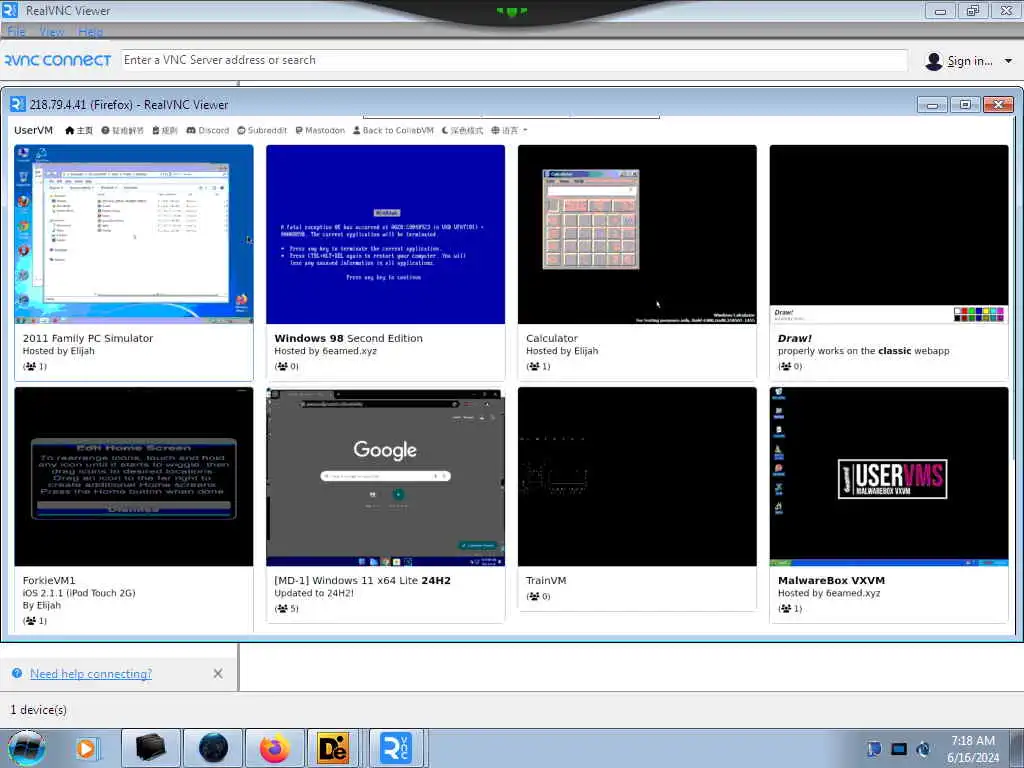Open Windows 98 Second Edition thumbnail
1024x768 pixels.
click(x=385, y=234)
